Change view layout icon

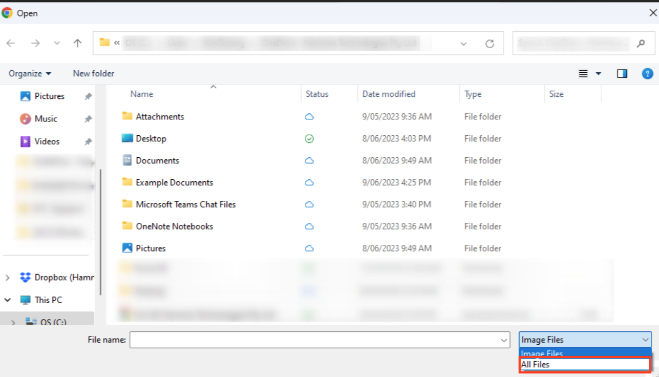coord(583,74)
